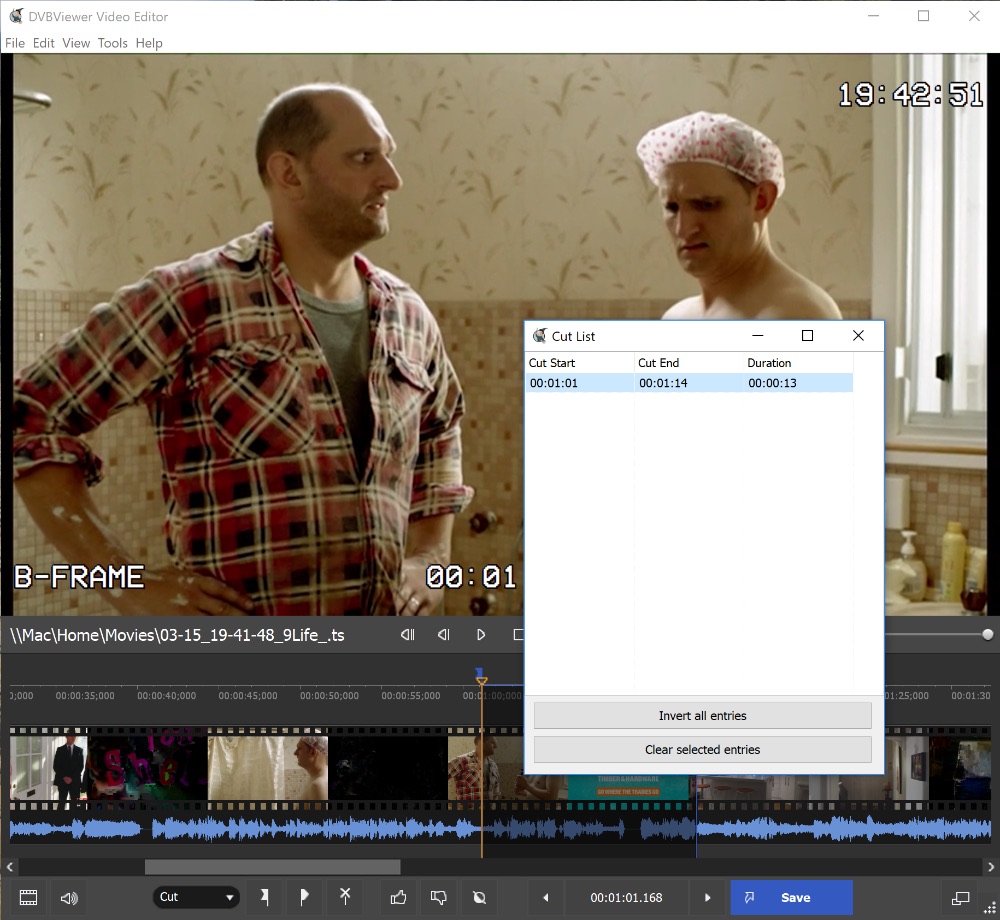The height and width of the screenshot is (920, 1000).
Task: Mute audio with the speaker icon
Action: [69, 897]
